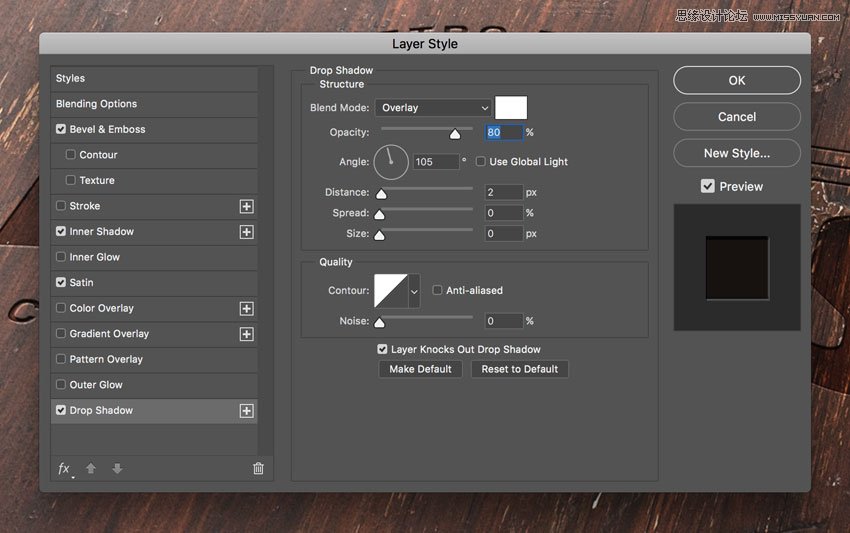The width and height of the screenshot is (850, 533).
Task: Enable the Use Global Light checkbox
Action: click(481, 162)
